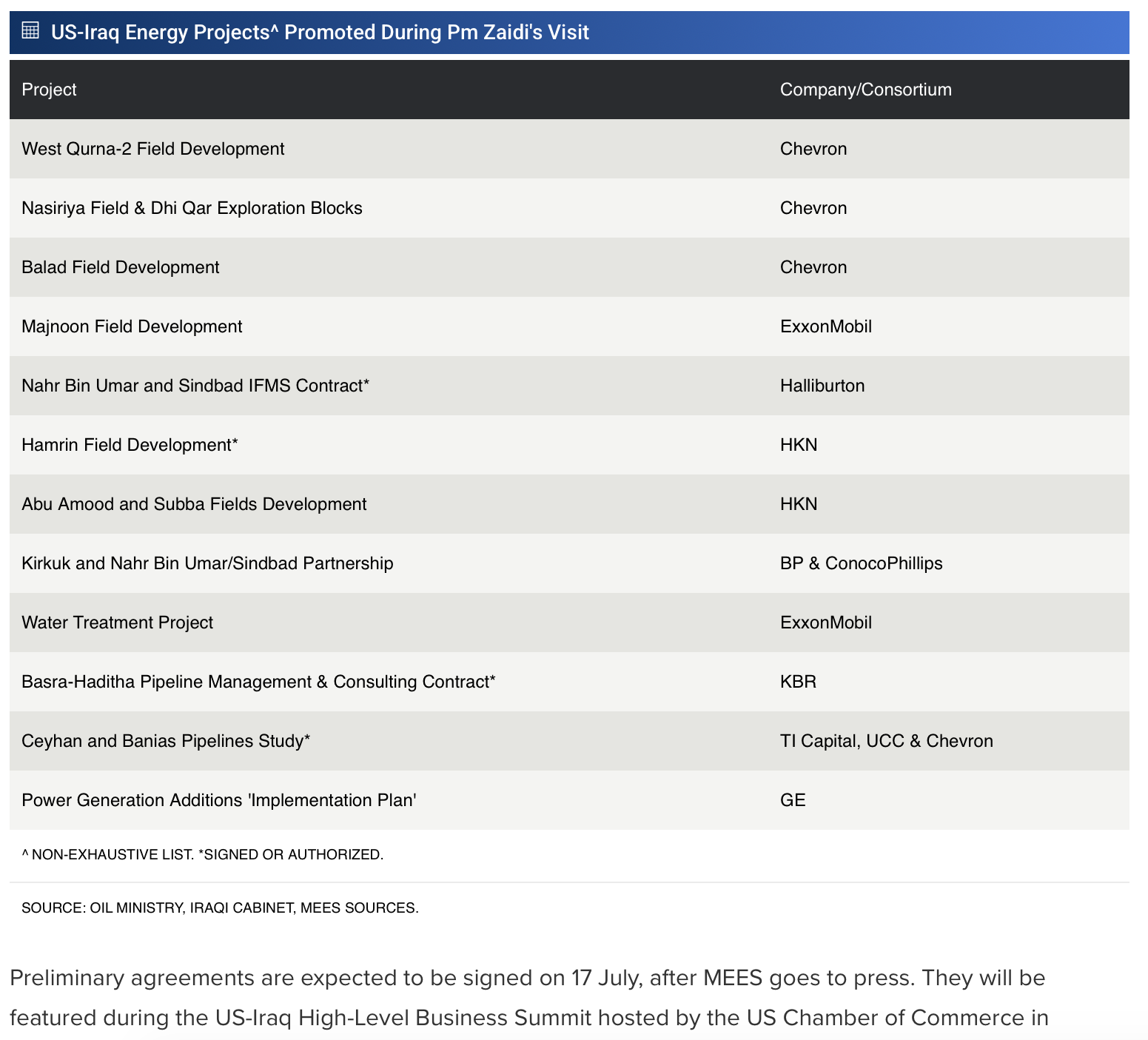Click the "Project" column header
1148x1040 pixels.
[49, 90]
